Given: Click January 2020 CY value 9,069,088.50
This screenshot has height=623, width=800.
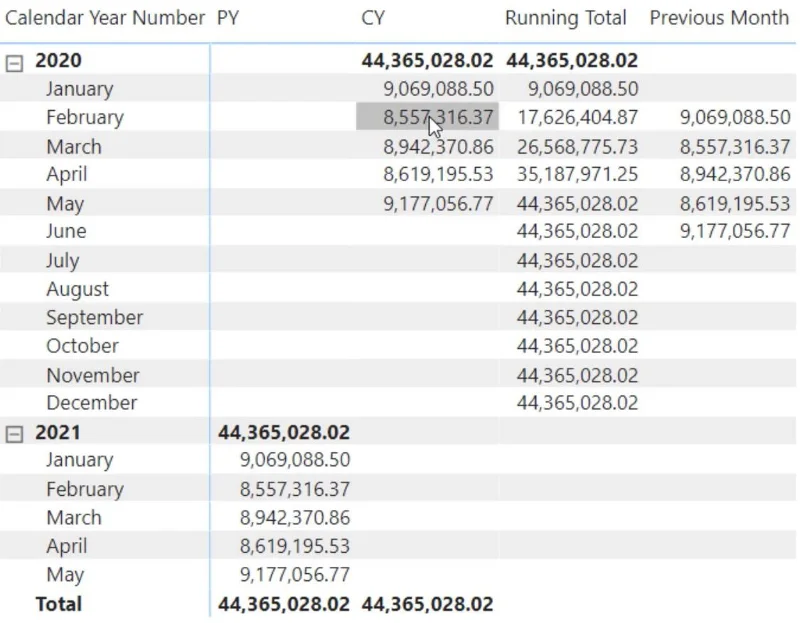Looking at the screenshot, I should 439,89.
